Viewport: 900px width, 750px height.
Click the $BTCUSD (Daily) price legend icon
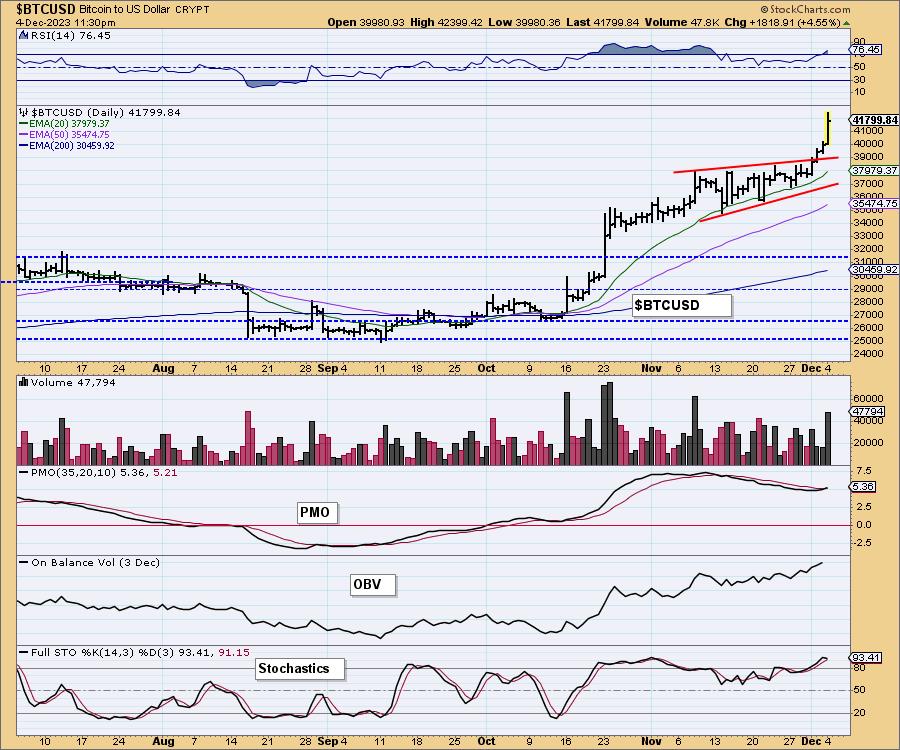point(24,112)
